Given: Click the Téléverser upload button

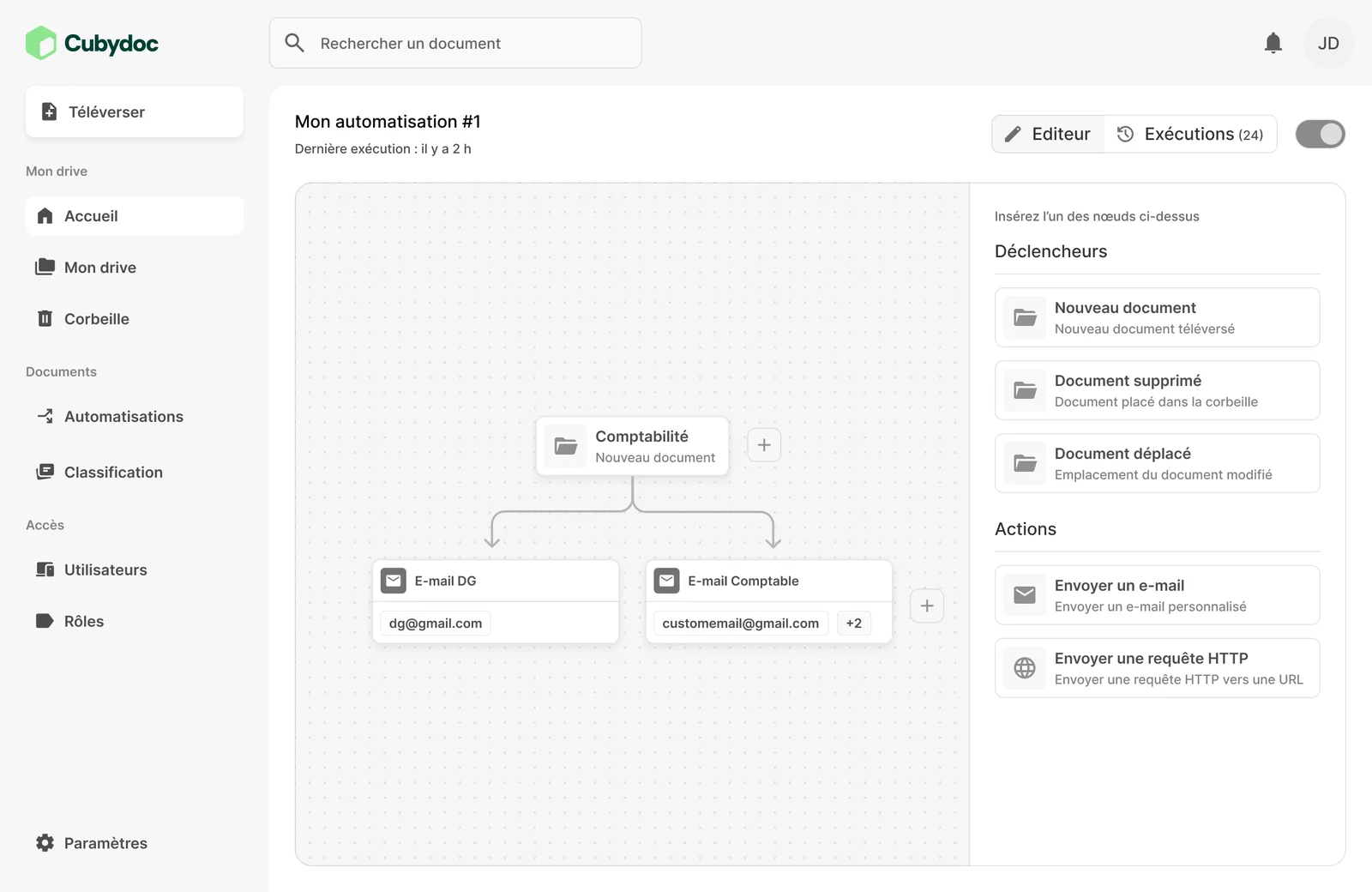Looking at the screenshot, I should point(135,111).
